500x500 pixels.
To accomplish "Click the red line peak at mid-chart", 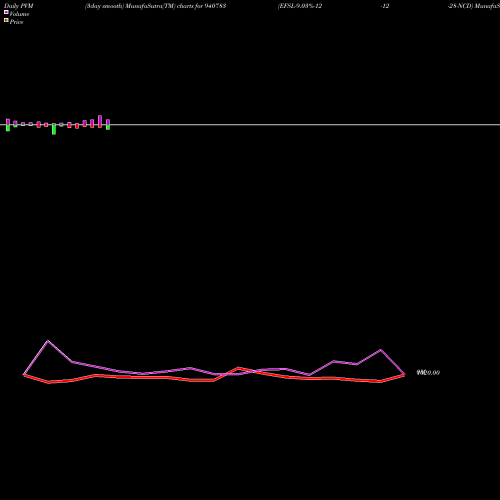I will [238, 368].
